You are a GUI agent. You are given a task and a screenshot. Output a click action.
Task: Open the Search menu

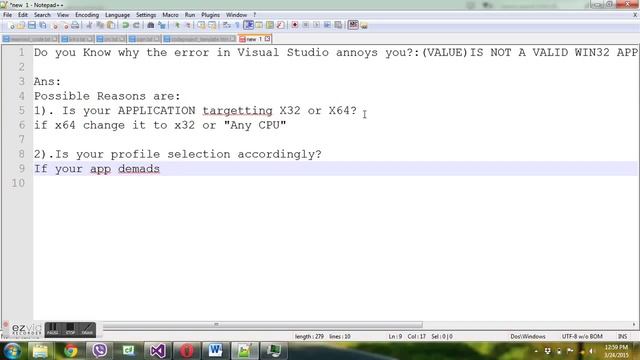[x=42, y=15]
